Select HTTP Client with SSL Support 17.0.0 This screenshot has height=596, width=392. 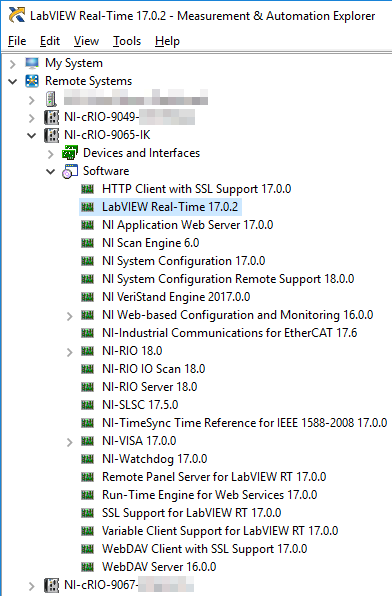point(197,189)
